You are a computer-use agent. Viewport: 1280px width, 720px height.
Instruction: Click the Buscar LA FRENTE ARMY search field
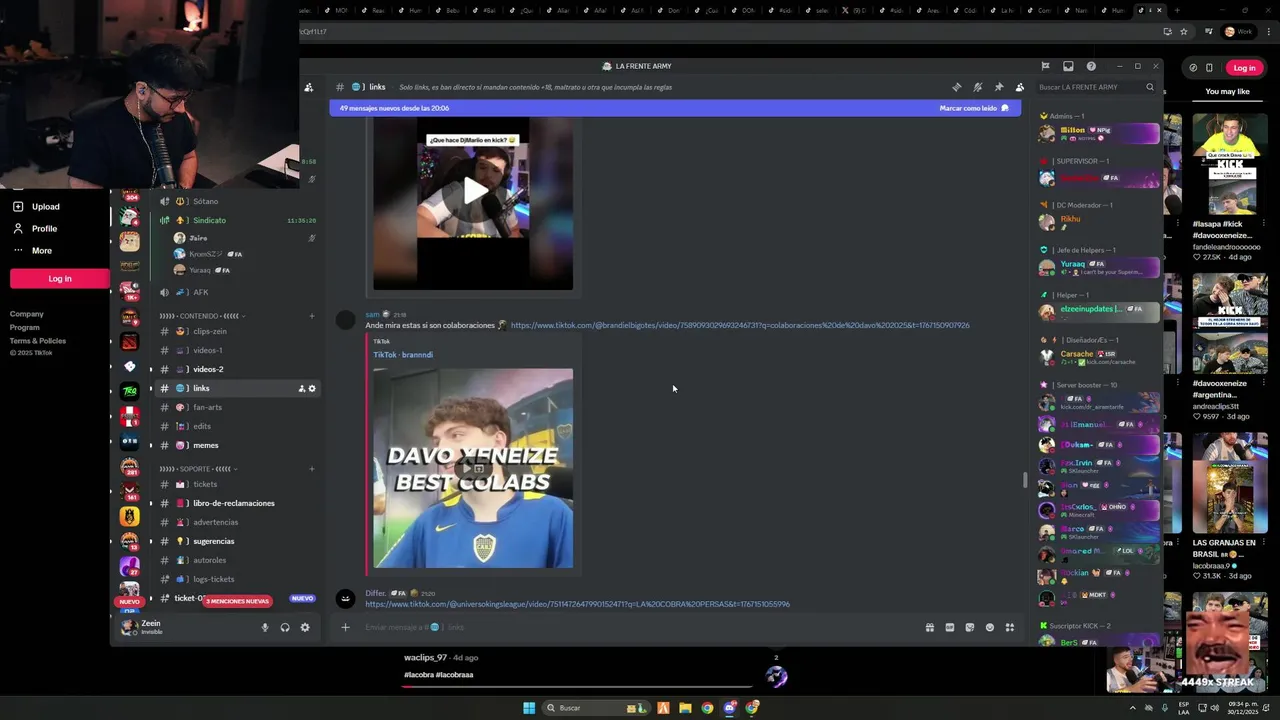click(x=1096, y=87)
